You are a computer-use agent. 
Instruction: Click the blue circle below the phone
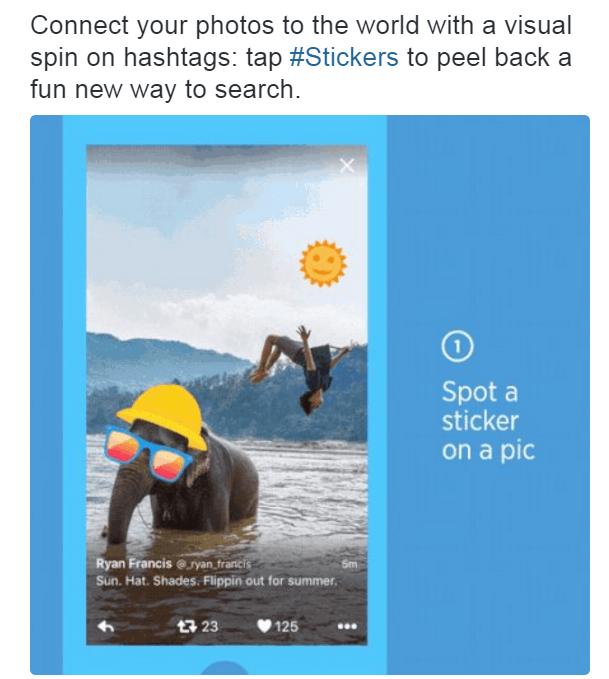click(x=225, y=669)
